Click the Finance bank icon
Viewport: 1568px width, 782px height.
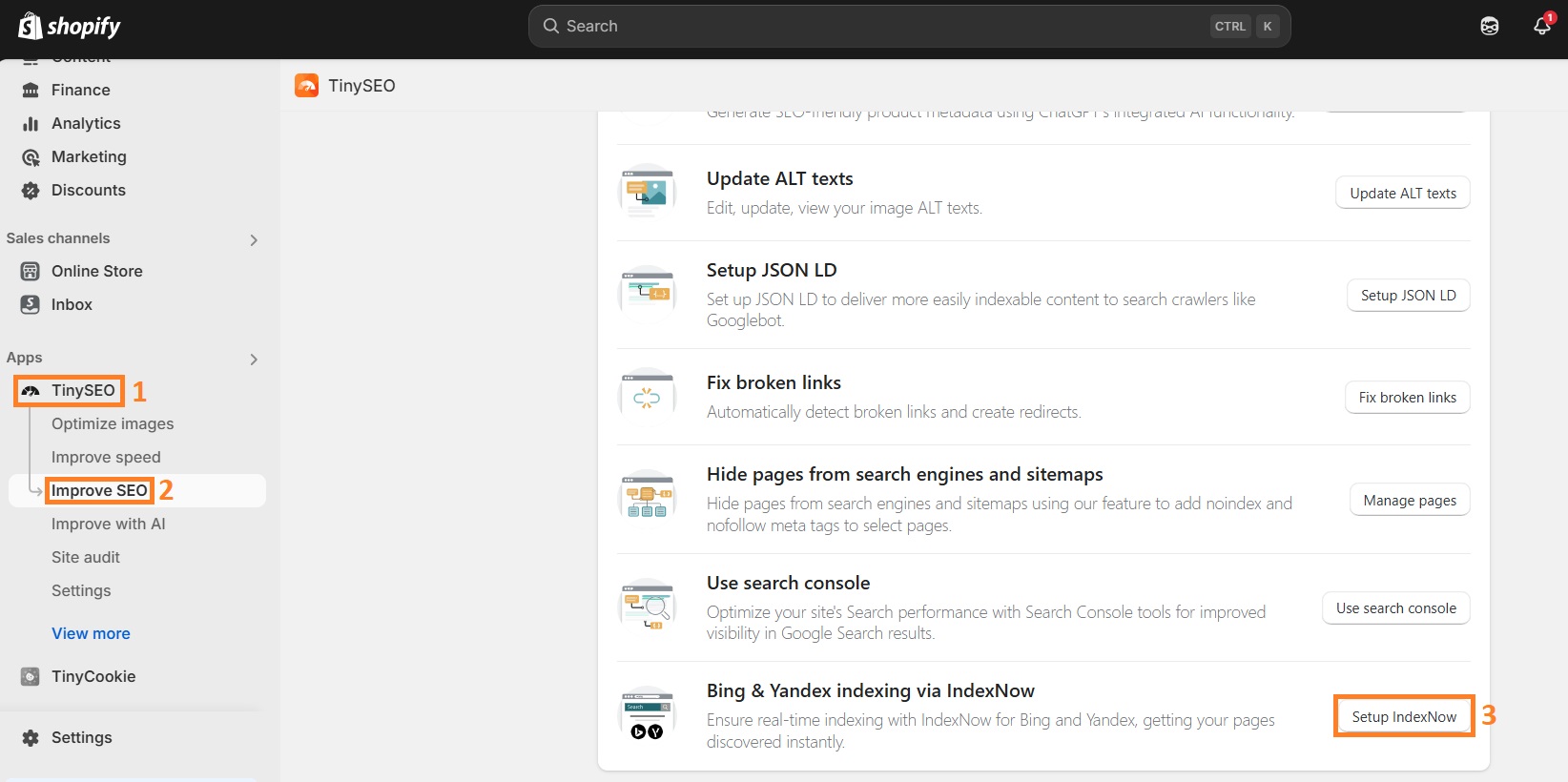31,90
